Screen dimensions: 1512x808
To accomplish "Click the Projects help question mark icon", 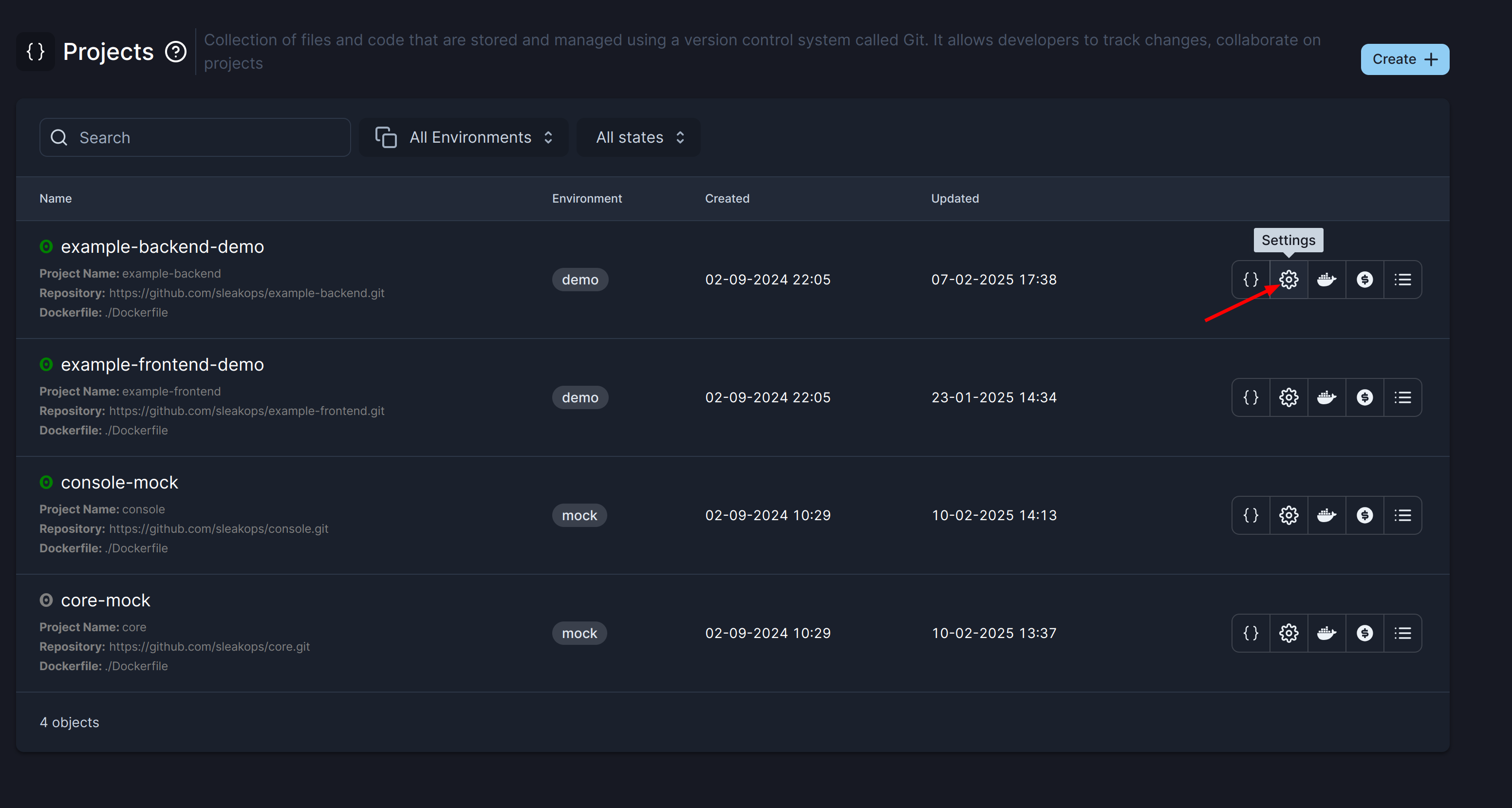I will 175,52.
